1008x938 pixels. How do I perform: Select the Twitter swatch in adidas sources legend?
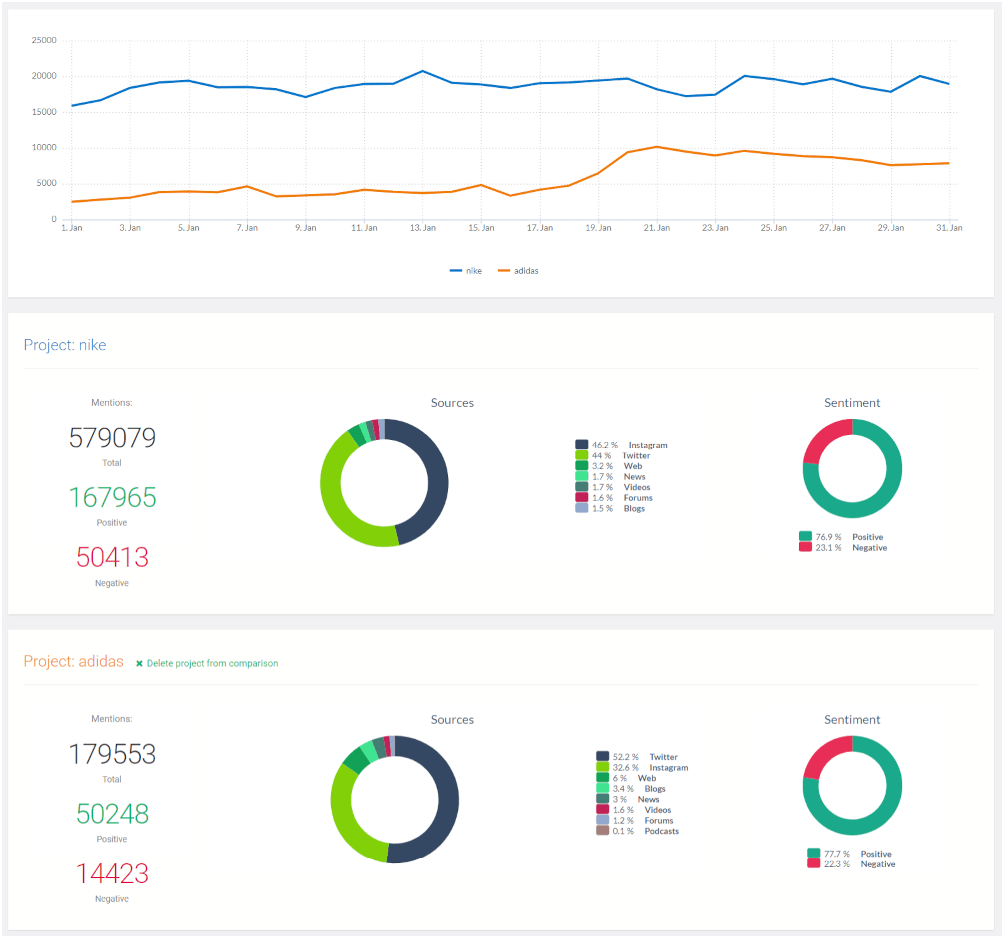point(602,757)
